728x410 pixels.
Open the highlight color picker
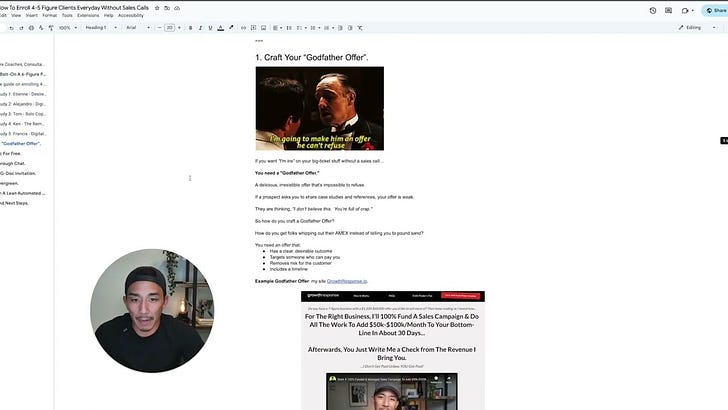click(231, 28)
